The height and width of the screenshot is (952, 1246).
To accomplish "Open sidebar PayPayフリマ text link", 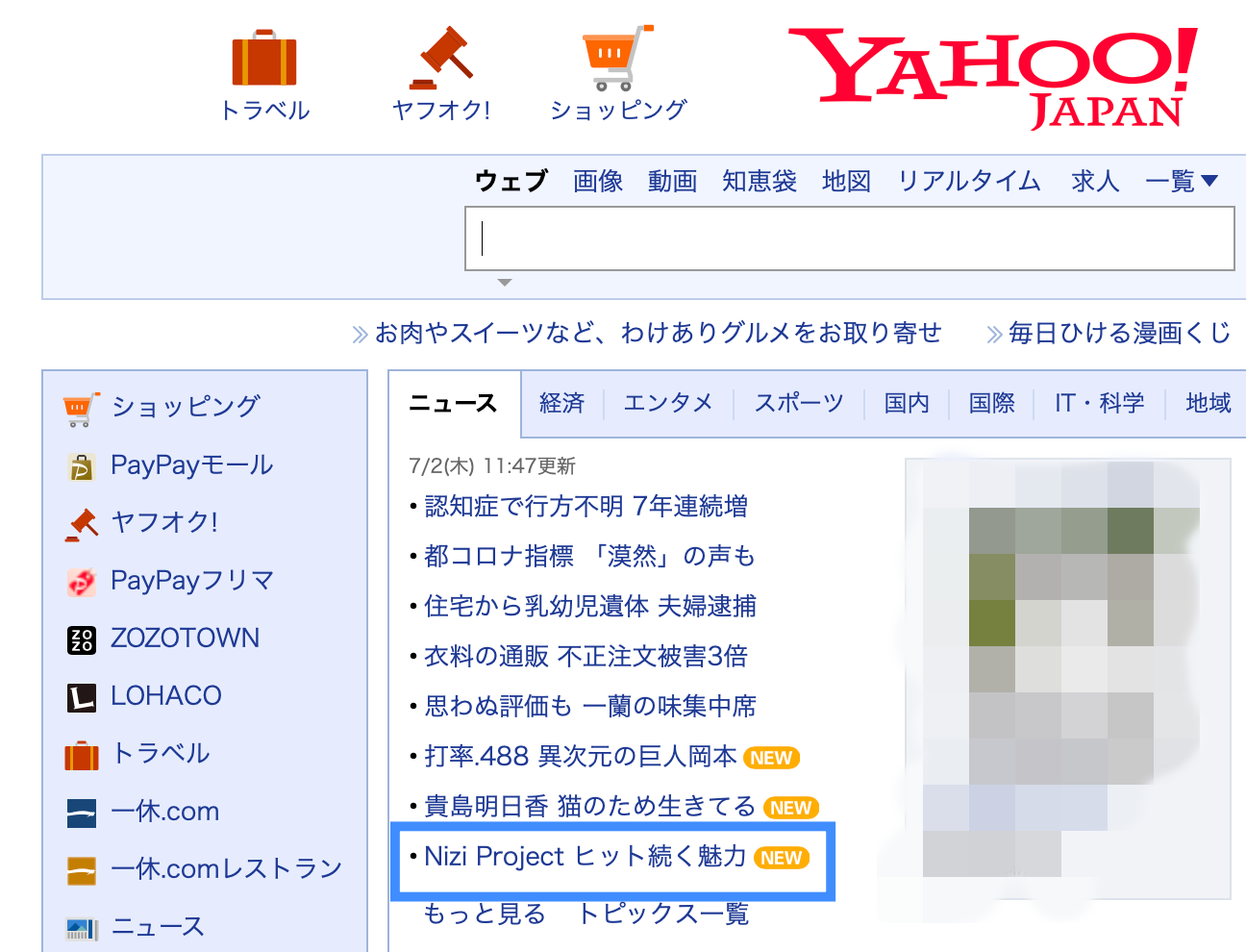I will 192,581.
